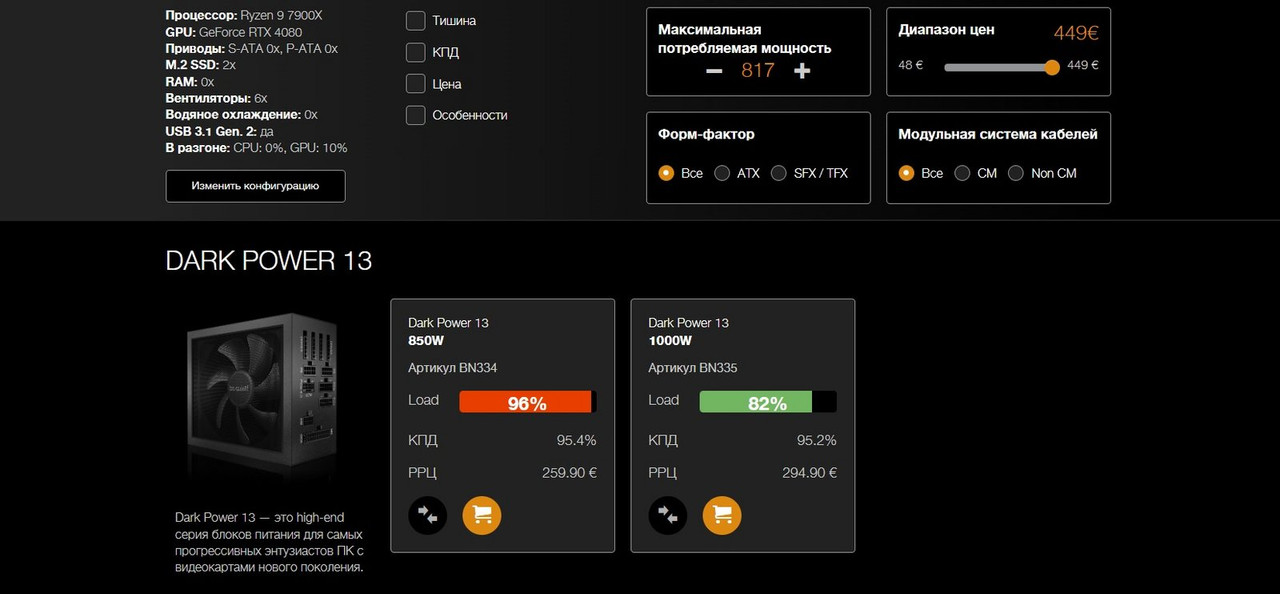1280x594 pixels.
Task: Click the price range slider handle
Action: pos(1052,67)
